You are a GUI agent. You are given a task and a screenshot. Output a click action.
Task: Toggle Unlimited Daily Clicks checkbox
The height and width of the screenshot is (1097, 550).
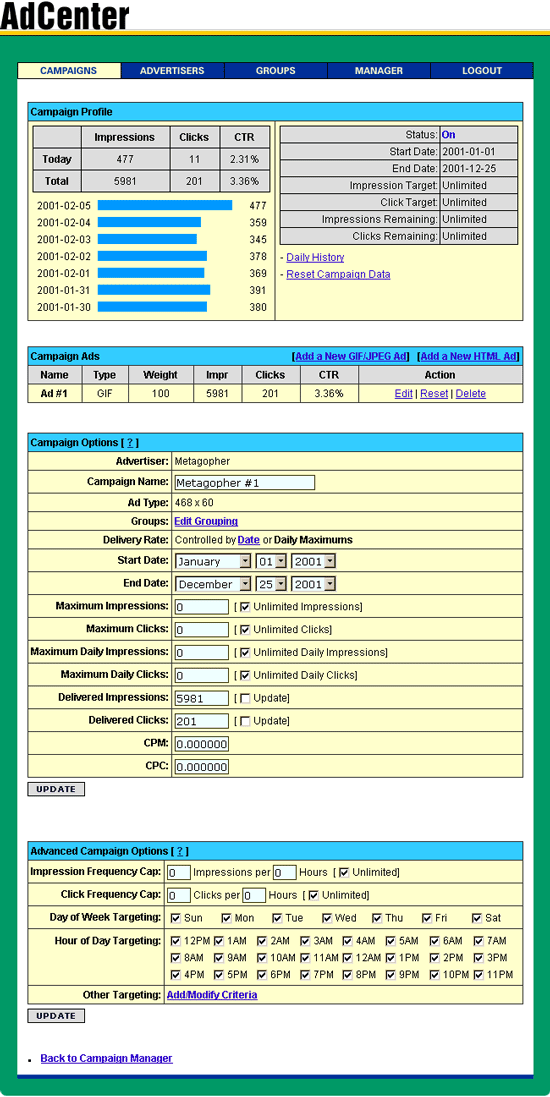[x=245, y=675]
